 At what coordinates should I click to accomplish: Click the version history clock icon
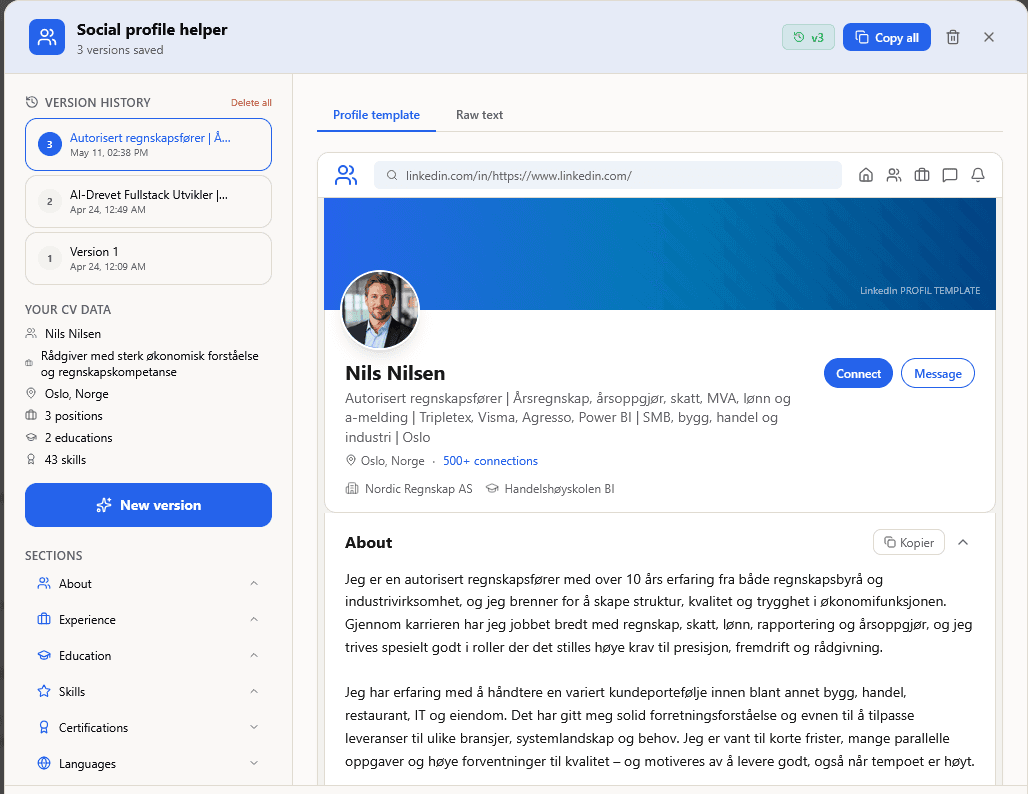point(31,102)
